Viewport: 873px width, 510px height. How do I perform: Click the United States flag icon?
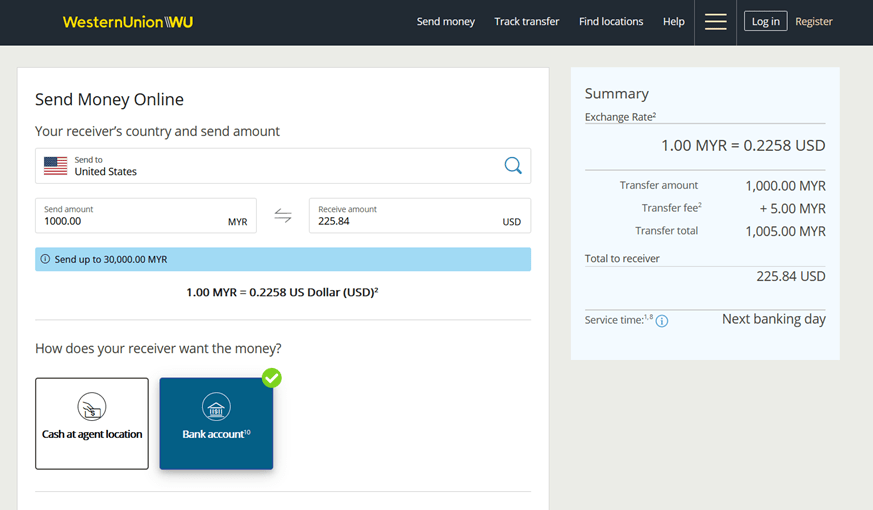tap(56, 166)
